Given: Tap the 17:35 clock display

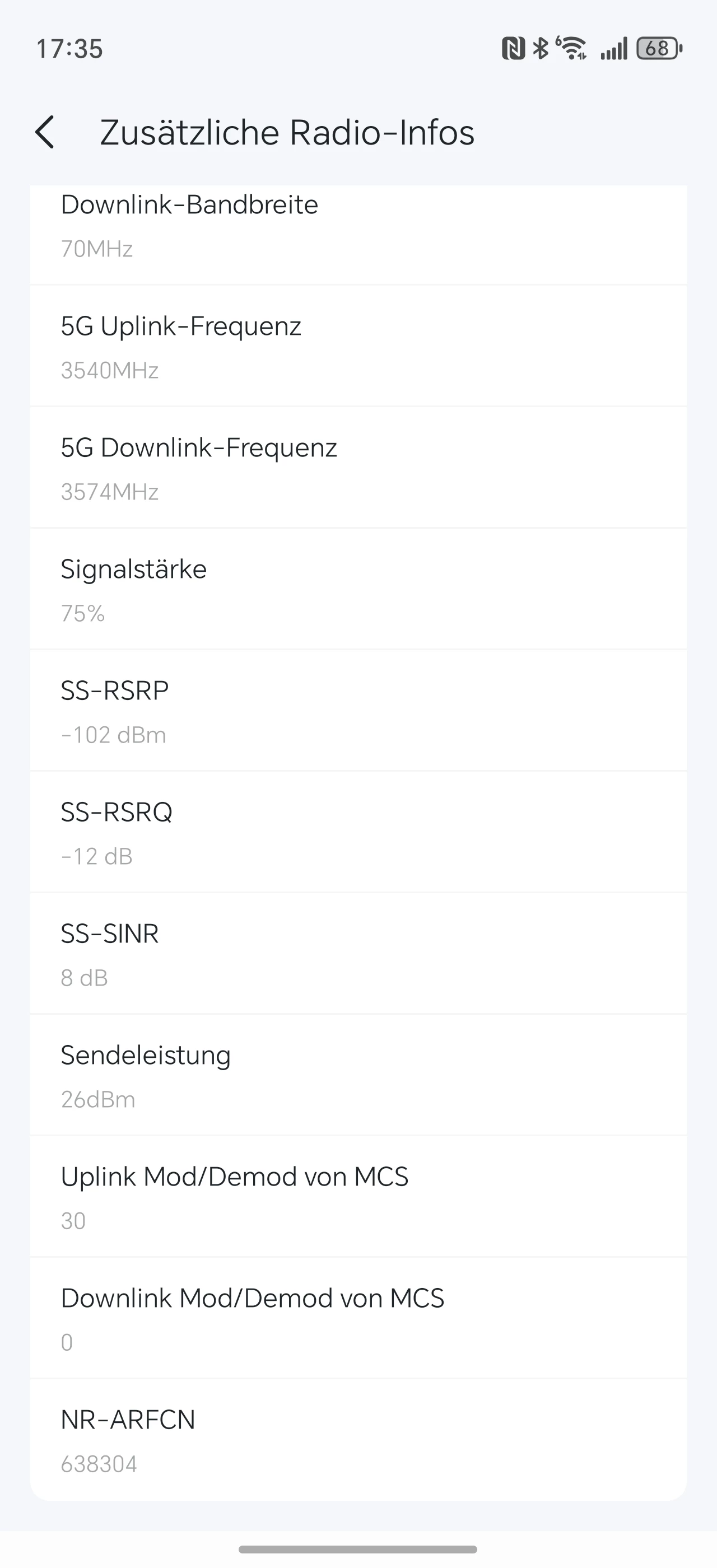Looking at the screenshot, I should [69, 49].
